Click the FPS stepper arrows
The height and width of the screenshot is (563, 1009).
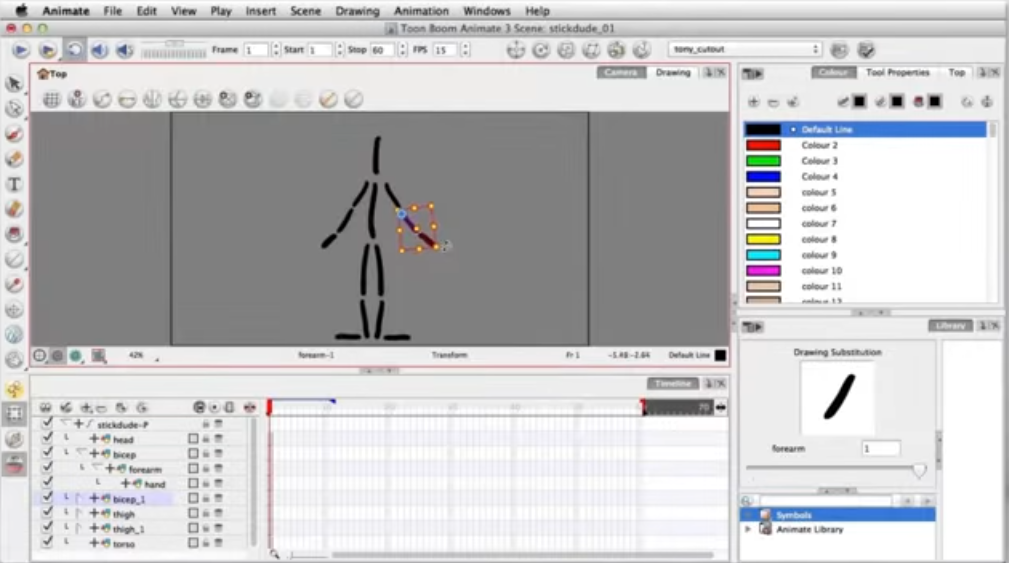tap(465, 50)
